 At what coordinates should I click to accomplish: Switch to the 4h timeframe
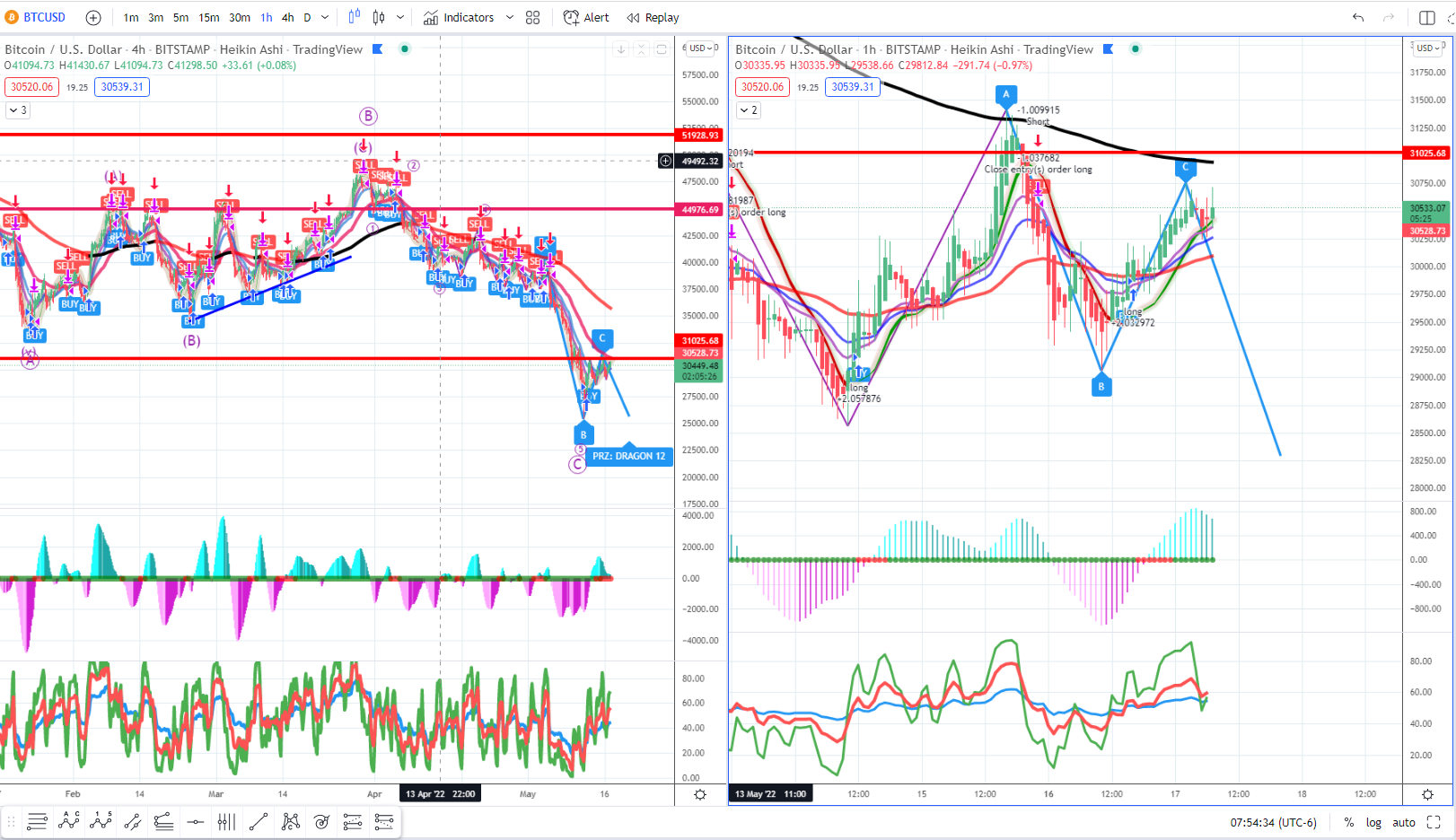[287, 17]
